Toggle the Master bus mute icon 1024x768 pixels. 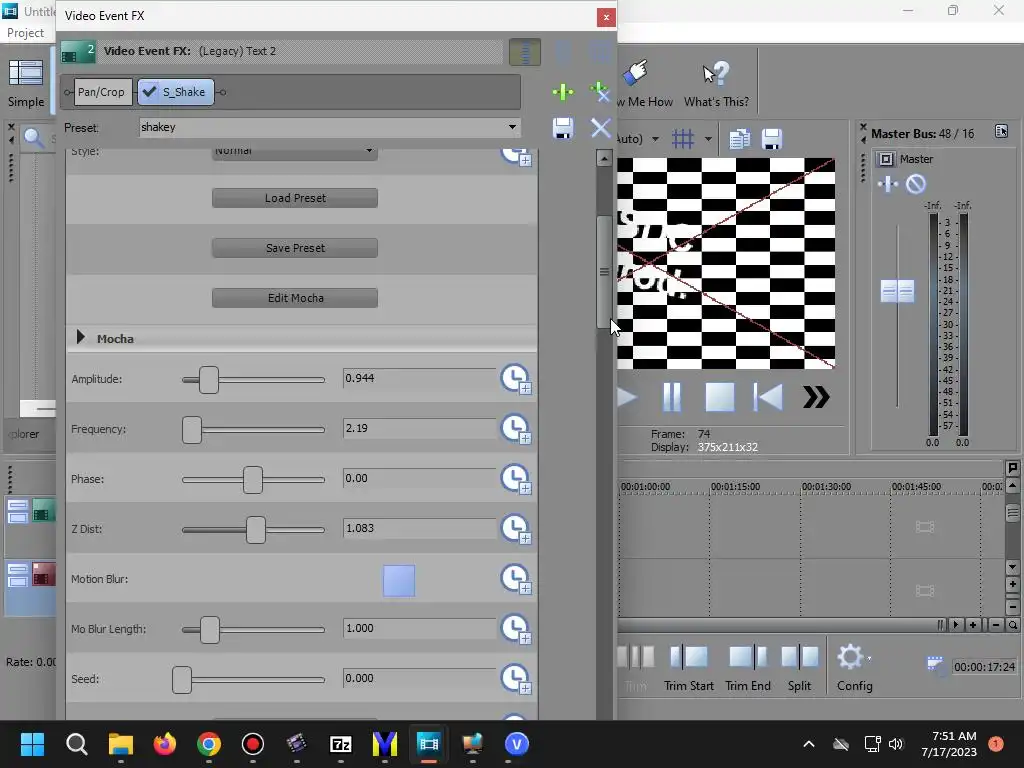tap(916, 185)
